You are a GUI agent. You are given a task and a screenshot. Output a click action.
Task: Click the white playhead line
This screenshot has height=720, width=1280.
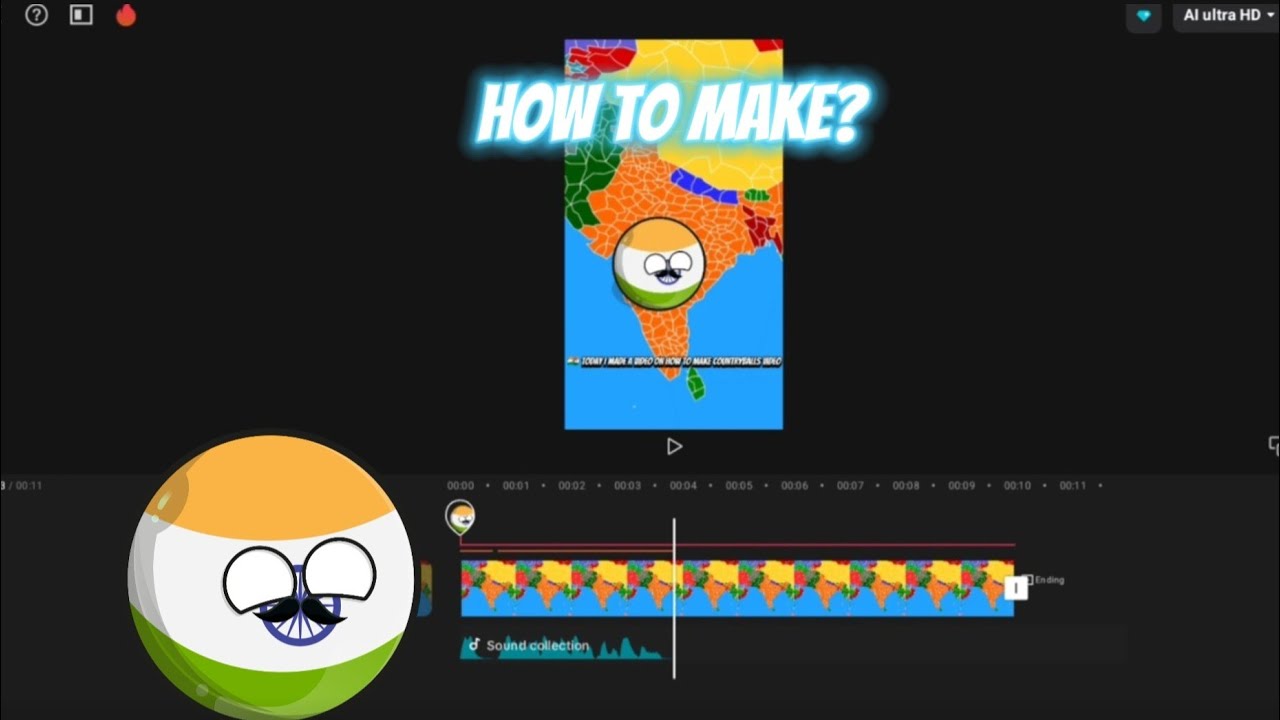674,598
